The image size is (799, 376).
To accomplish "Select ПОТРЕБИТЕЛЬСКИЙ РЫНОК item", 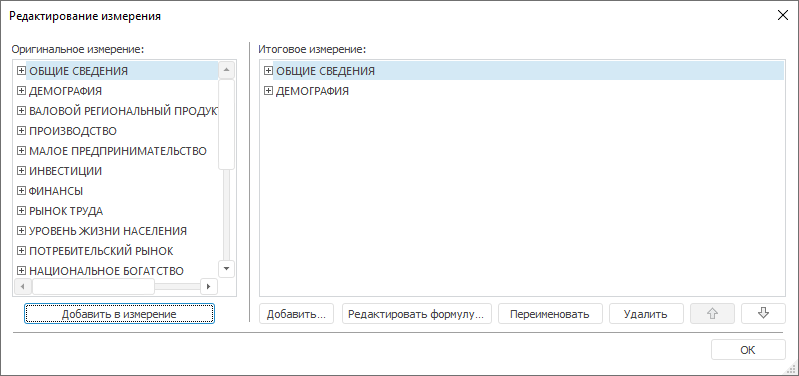I will [x=101, y=251].
